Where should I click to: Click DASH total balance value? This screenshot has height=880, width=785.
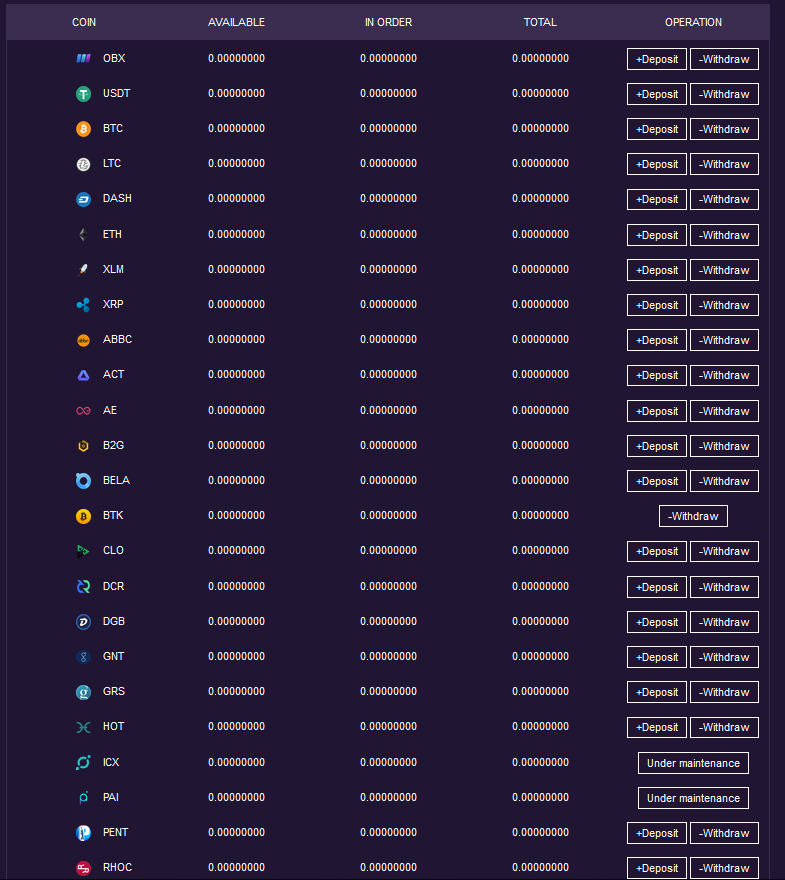tap(540, 199)
